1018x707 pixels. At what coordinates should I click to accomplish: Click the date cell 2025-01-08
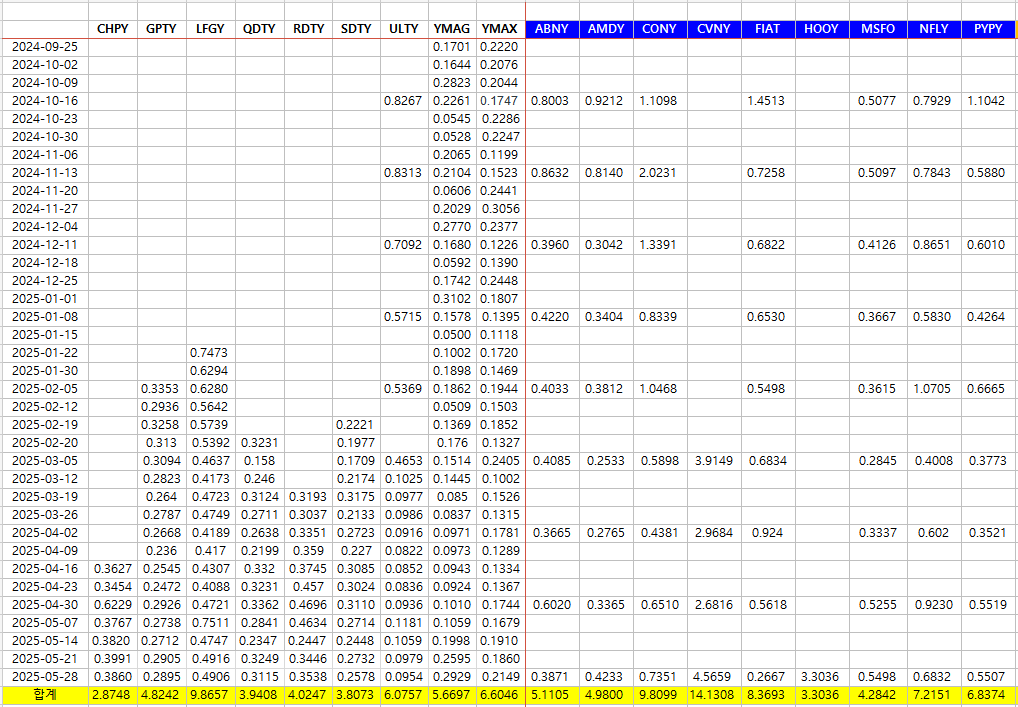pyautogui.click(x=45, y=317)
